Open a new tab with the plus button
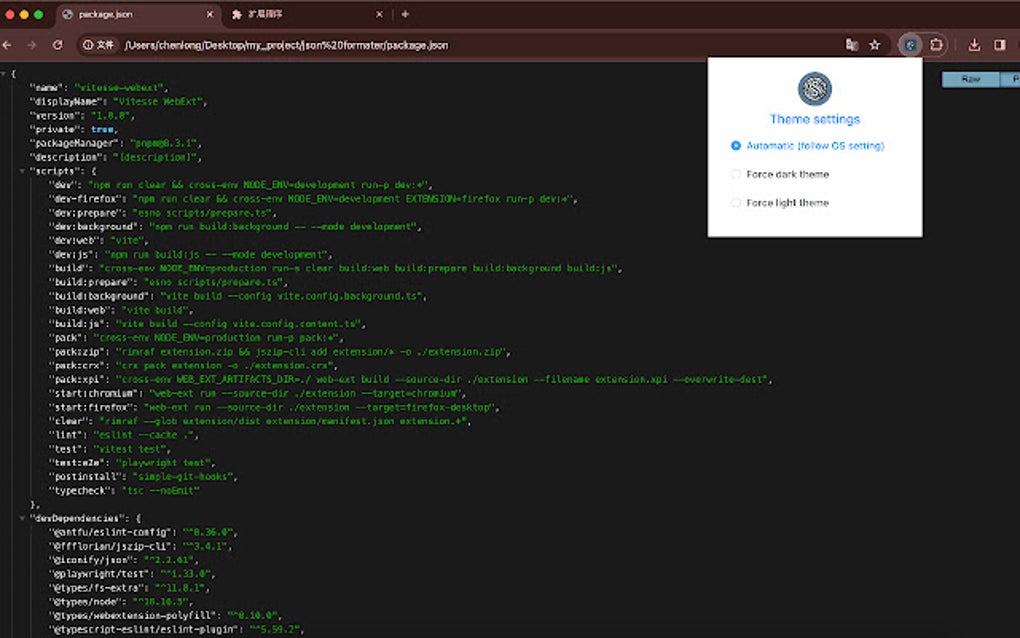This screenshot has height=638, width=1020. 402,15
